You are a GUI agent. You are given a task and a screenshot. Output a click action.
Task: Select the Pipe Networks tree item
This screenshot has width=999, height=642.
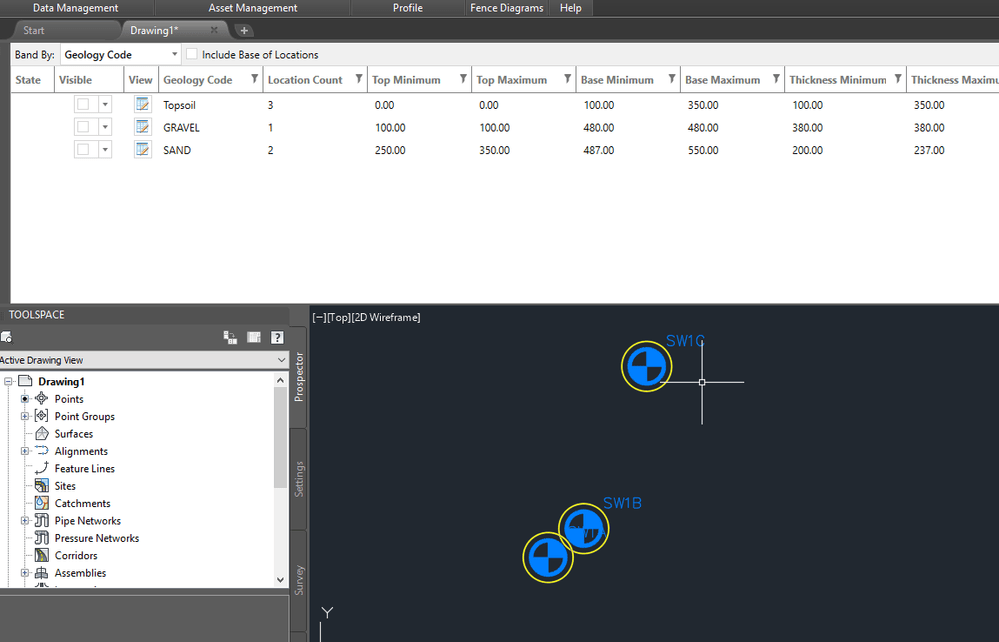click(x=87, y=520)
